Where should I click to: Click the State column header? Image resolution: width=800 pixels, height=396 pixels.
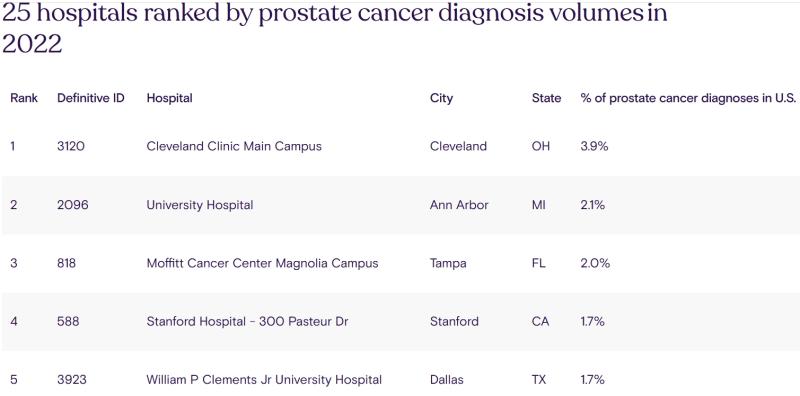click(x=546, y=98)
